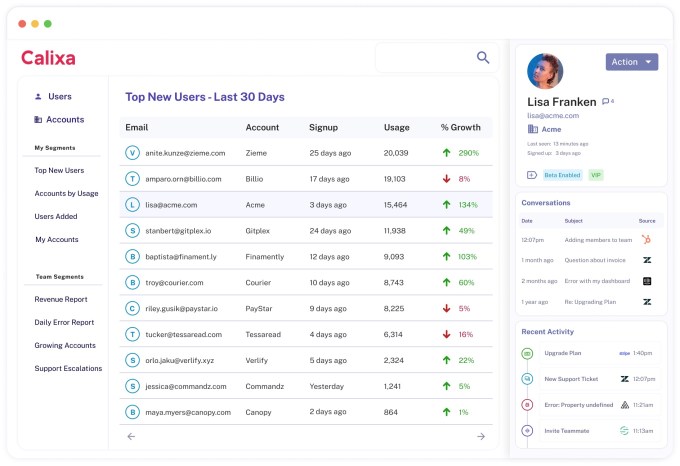Image resolution: width=680 pixels, height=466 pixels.
Task: Open Growing Accounts team segment
Action: [65, 345]
